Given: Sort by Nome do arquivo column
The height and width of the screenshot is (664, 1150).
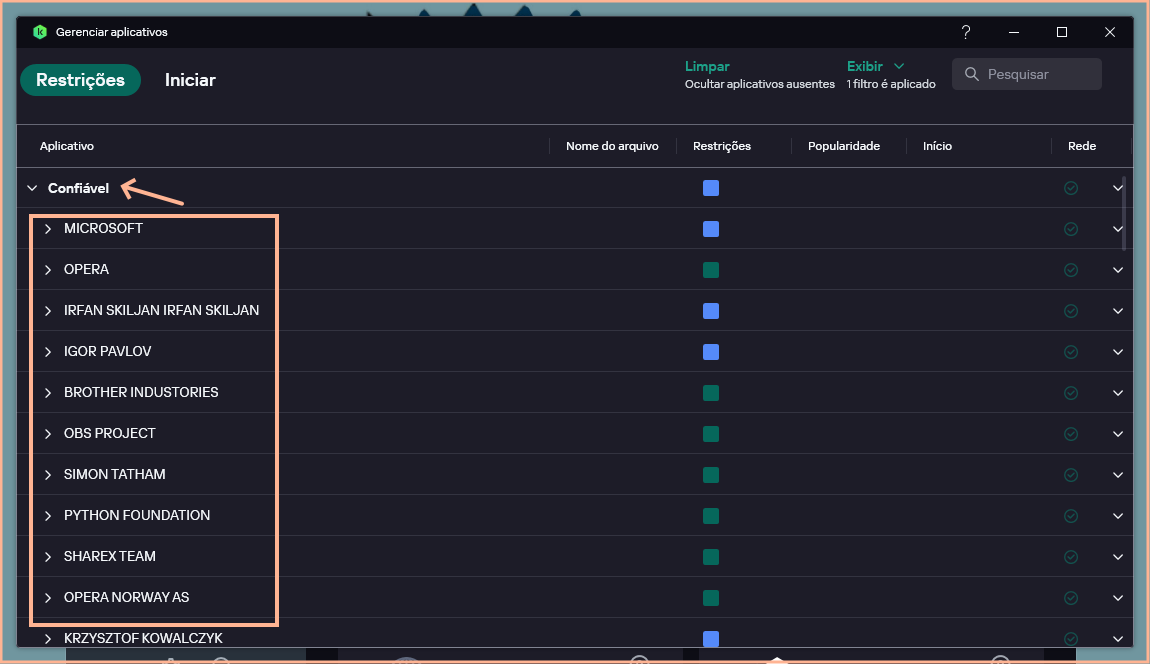Looking at the screenshot, I should pyautogui.click(x=612, y=146).
